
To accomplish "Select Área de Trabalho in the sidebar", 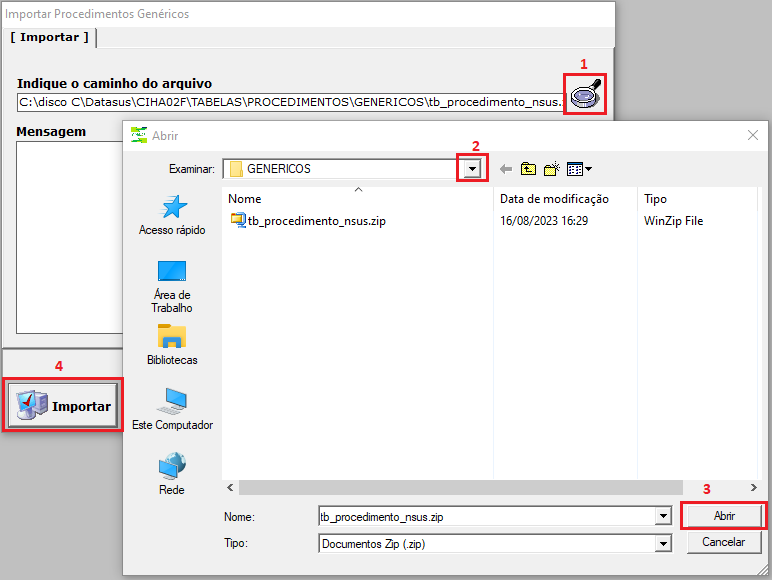I will point(172,285).
